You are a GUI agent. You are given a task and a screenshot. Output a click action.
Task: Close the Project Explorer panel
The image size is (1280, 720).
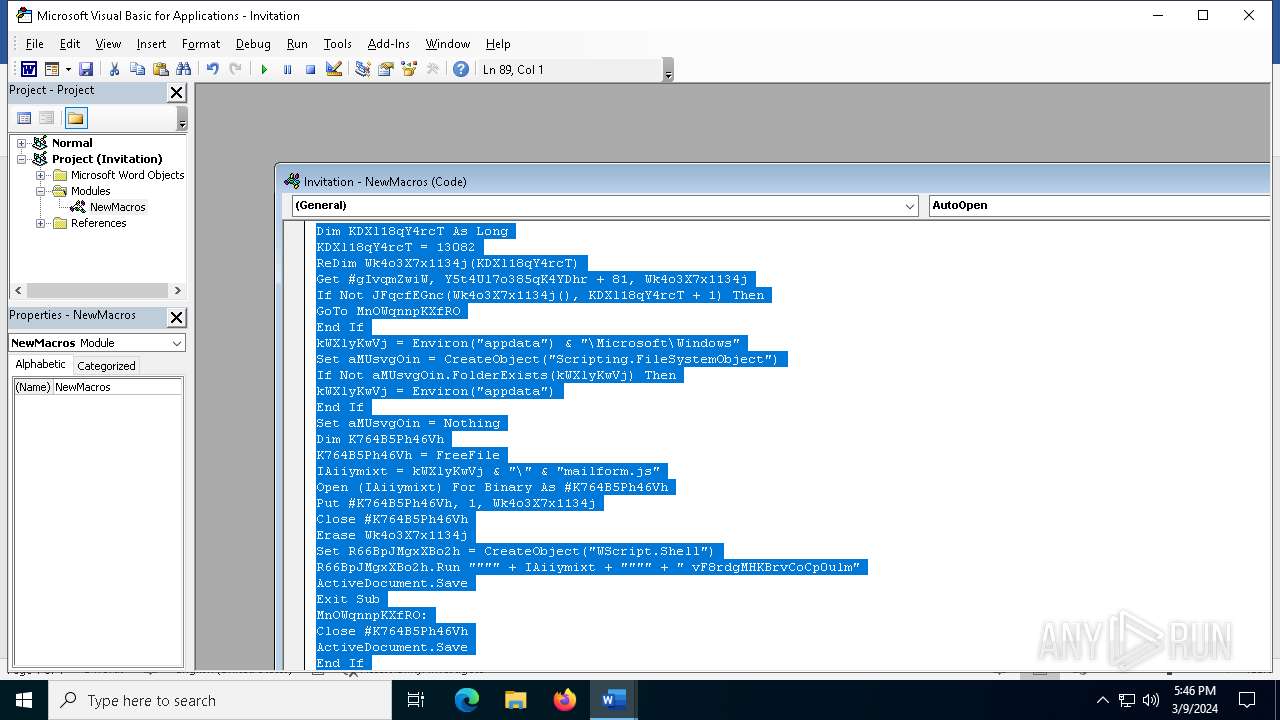click(x=176, y=92)
